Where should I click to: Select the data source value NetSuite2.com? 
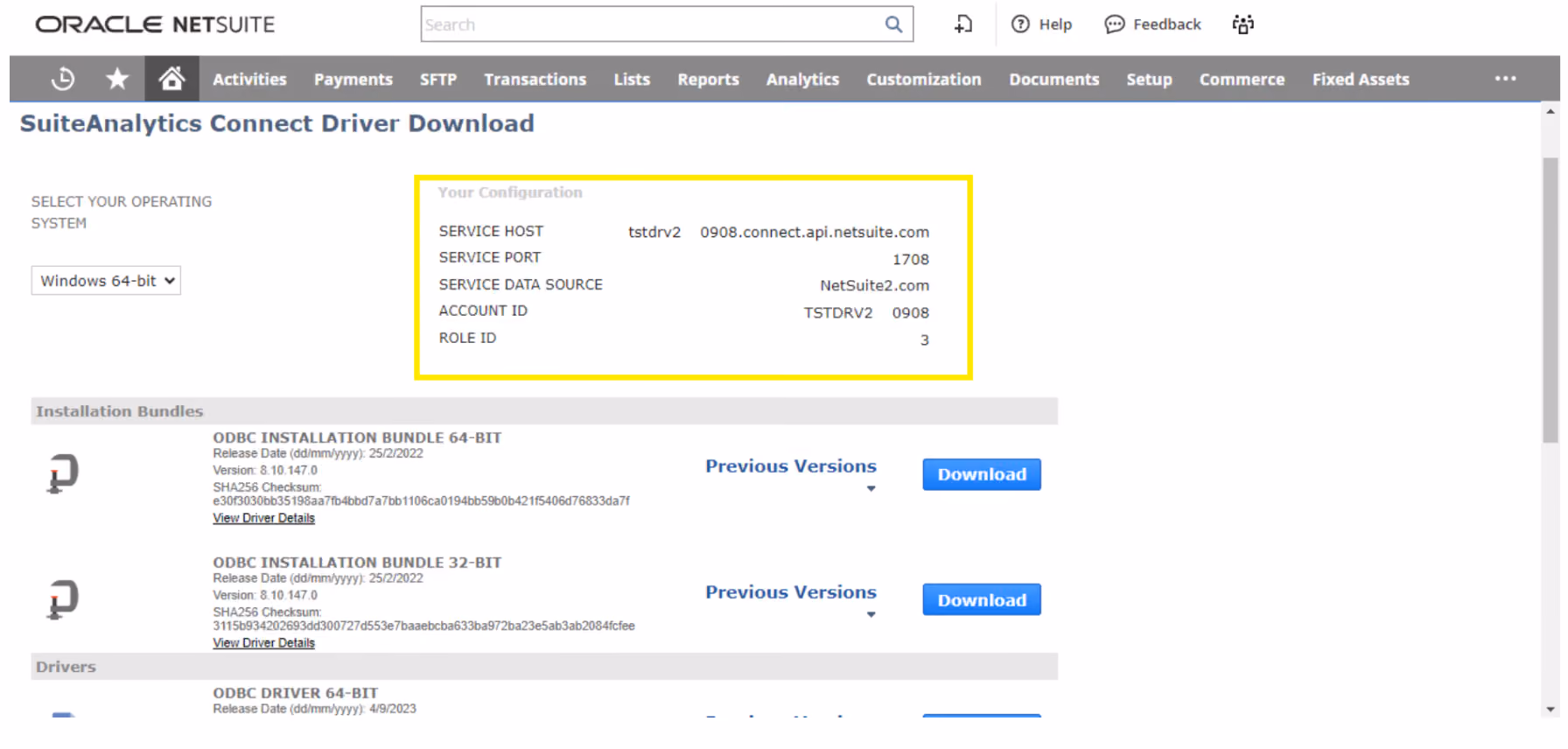pyautogui.click(x=874, y=285)
